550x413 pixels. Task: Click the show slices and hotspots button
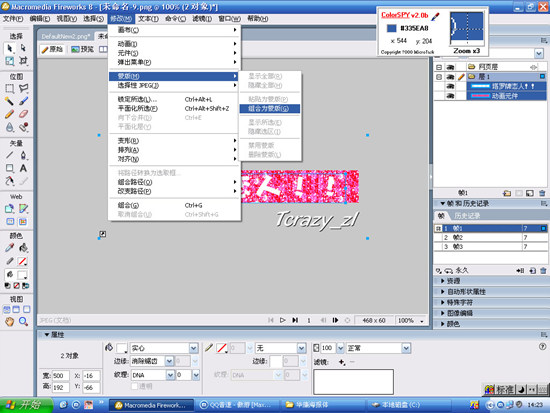(x=23, y=222)
